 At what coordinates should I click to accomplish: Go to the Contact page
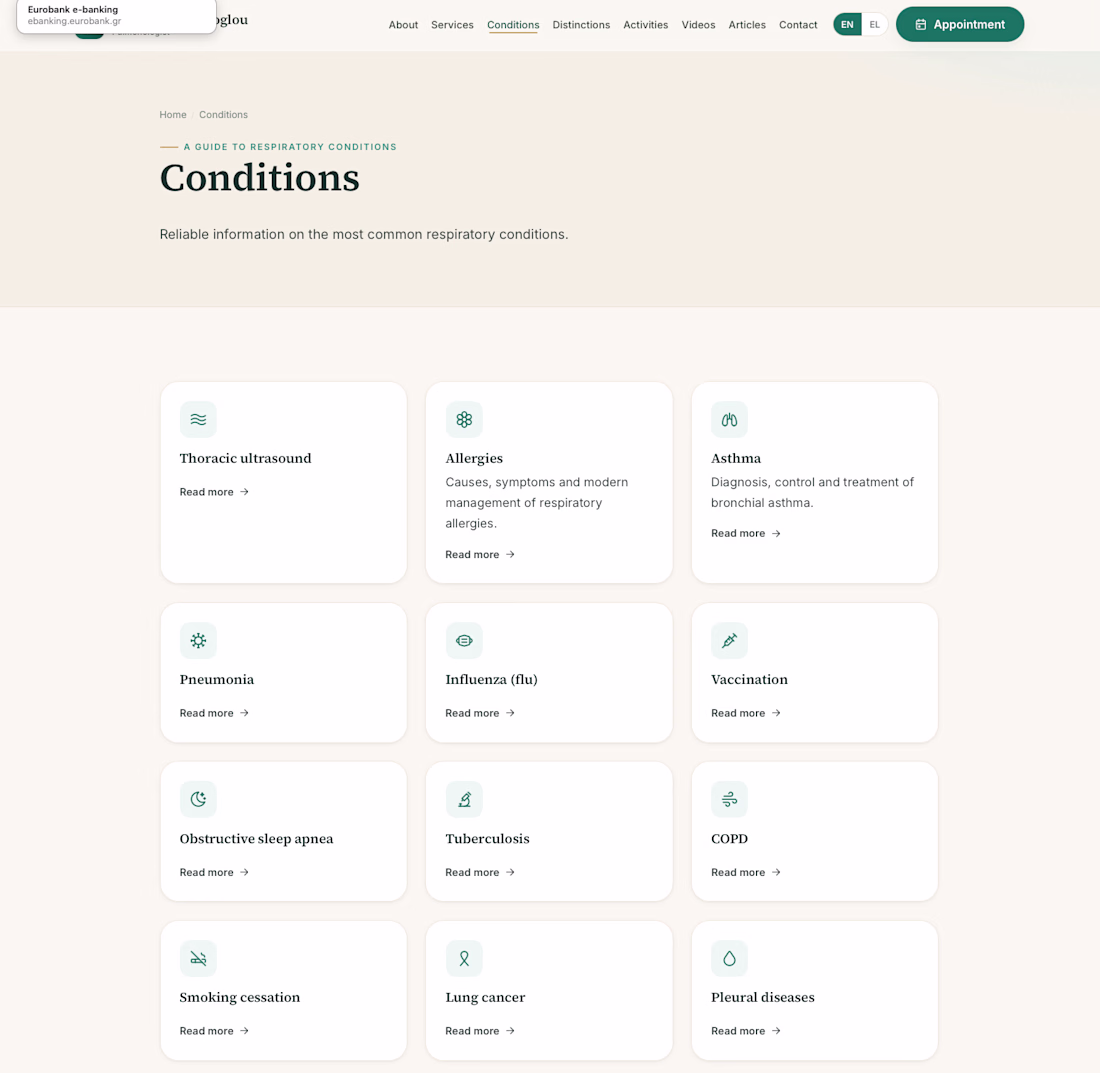[x=798, y=25]
